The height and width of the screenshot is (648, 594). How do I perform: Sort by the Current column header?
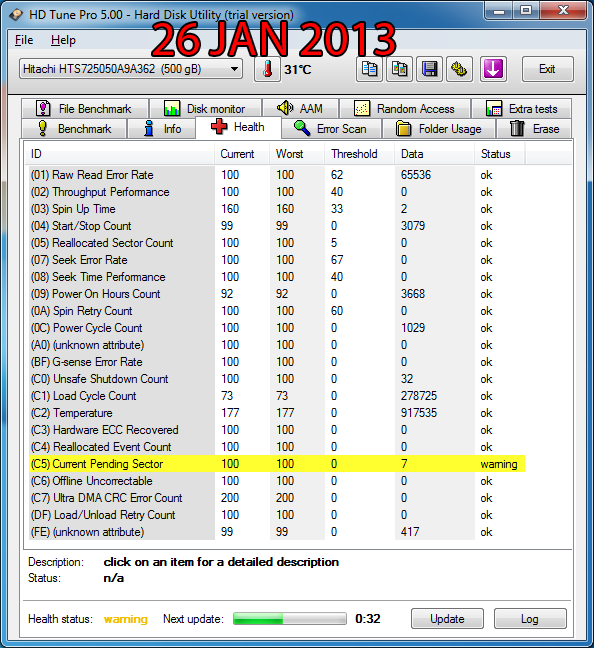click(242, 154)
